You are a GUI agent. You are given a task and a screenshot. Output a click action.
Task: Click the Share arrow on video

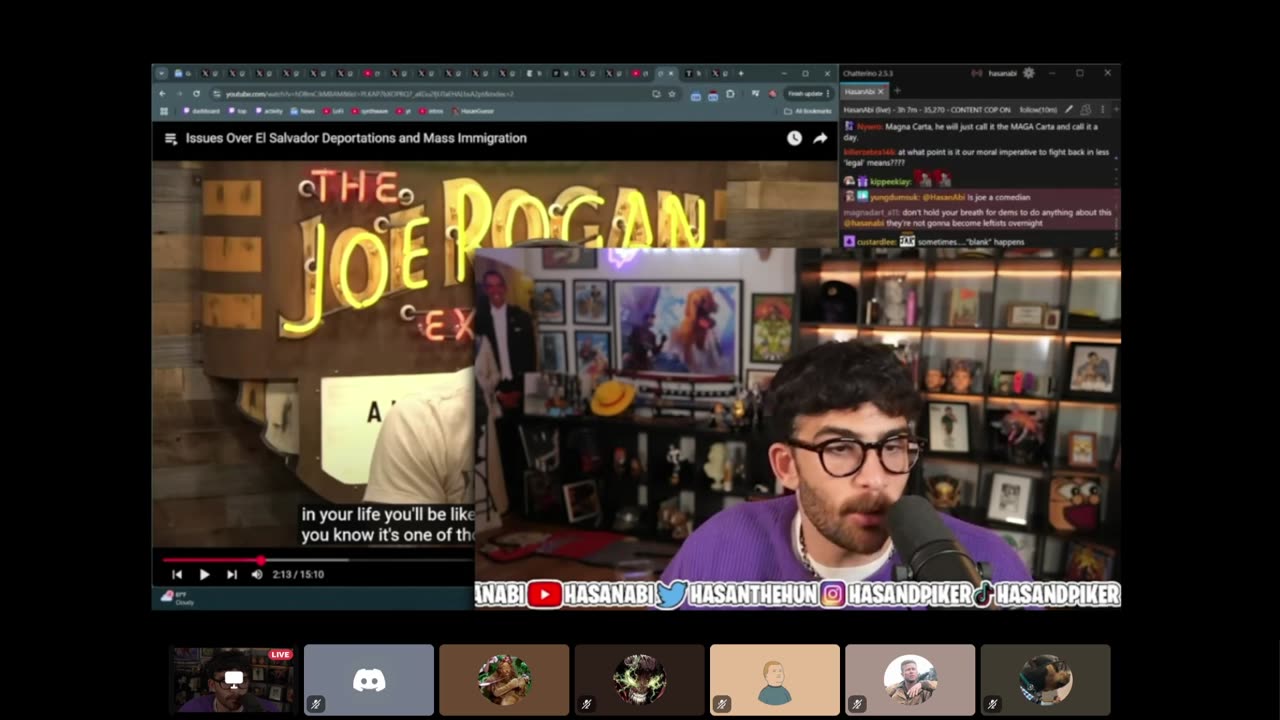(820, 138)
